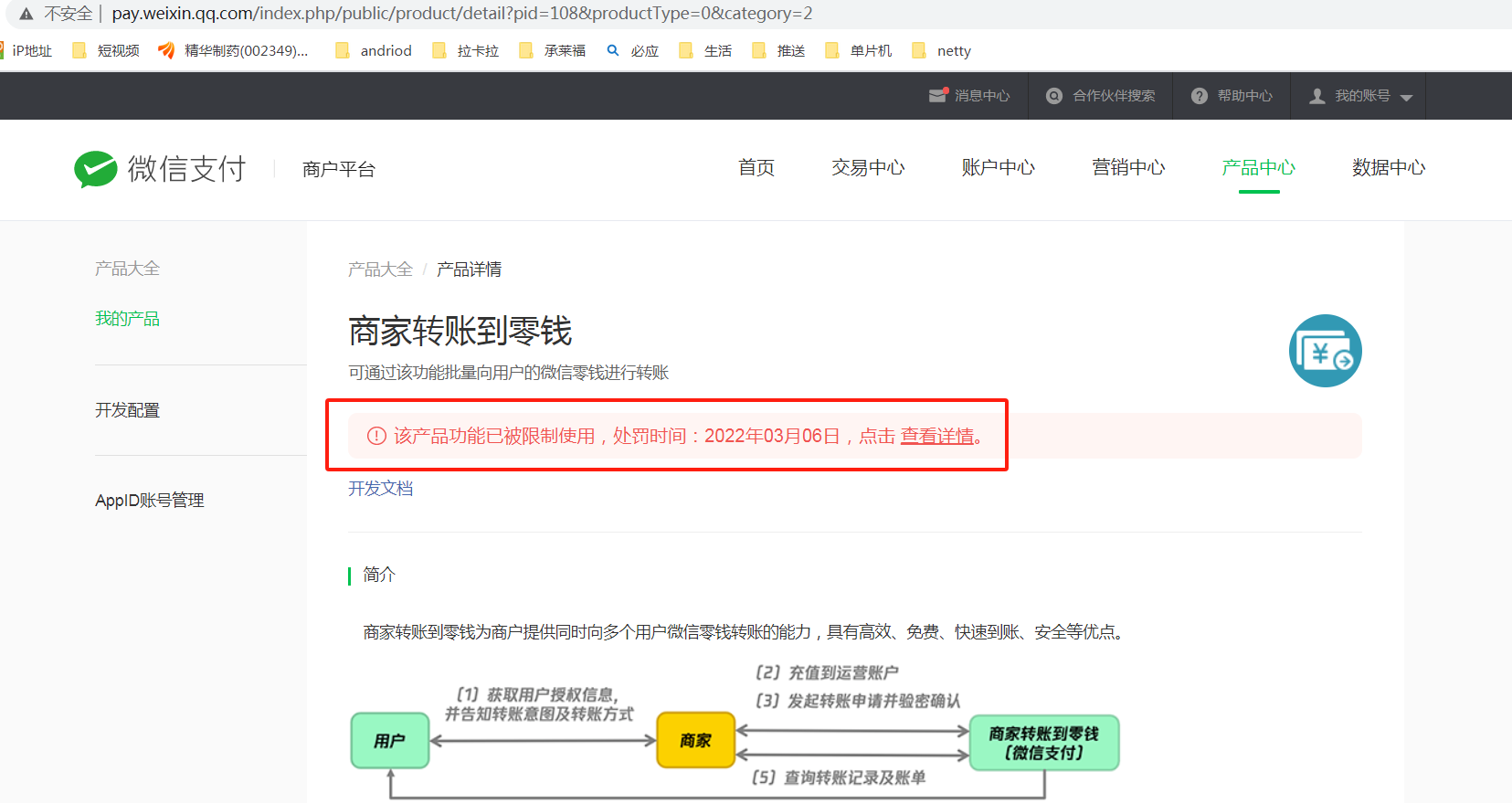Open the netty bookmark folder icon

[919, 50]
